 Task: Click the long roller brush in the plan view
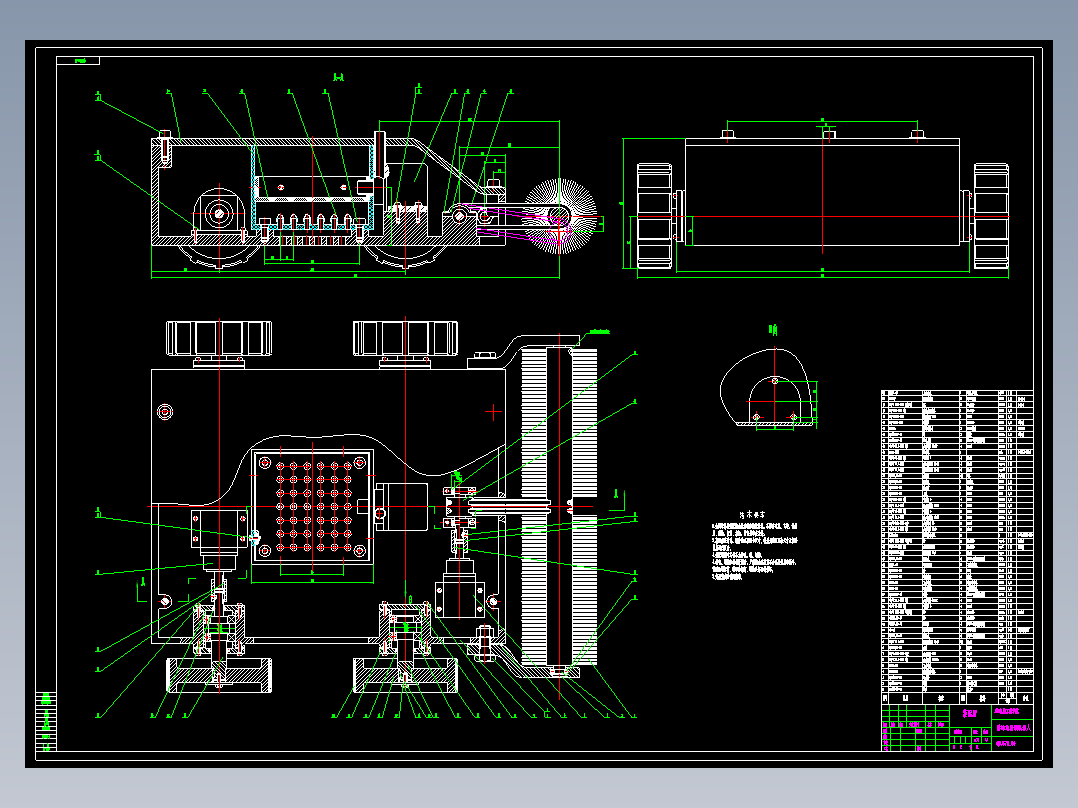(559, 507)
